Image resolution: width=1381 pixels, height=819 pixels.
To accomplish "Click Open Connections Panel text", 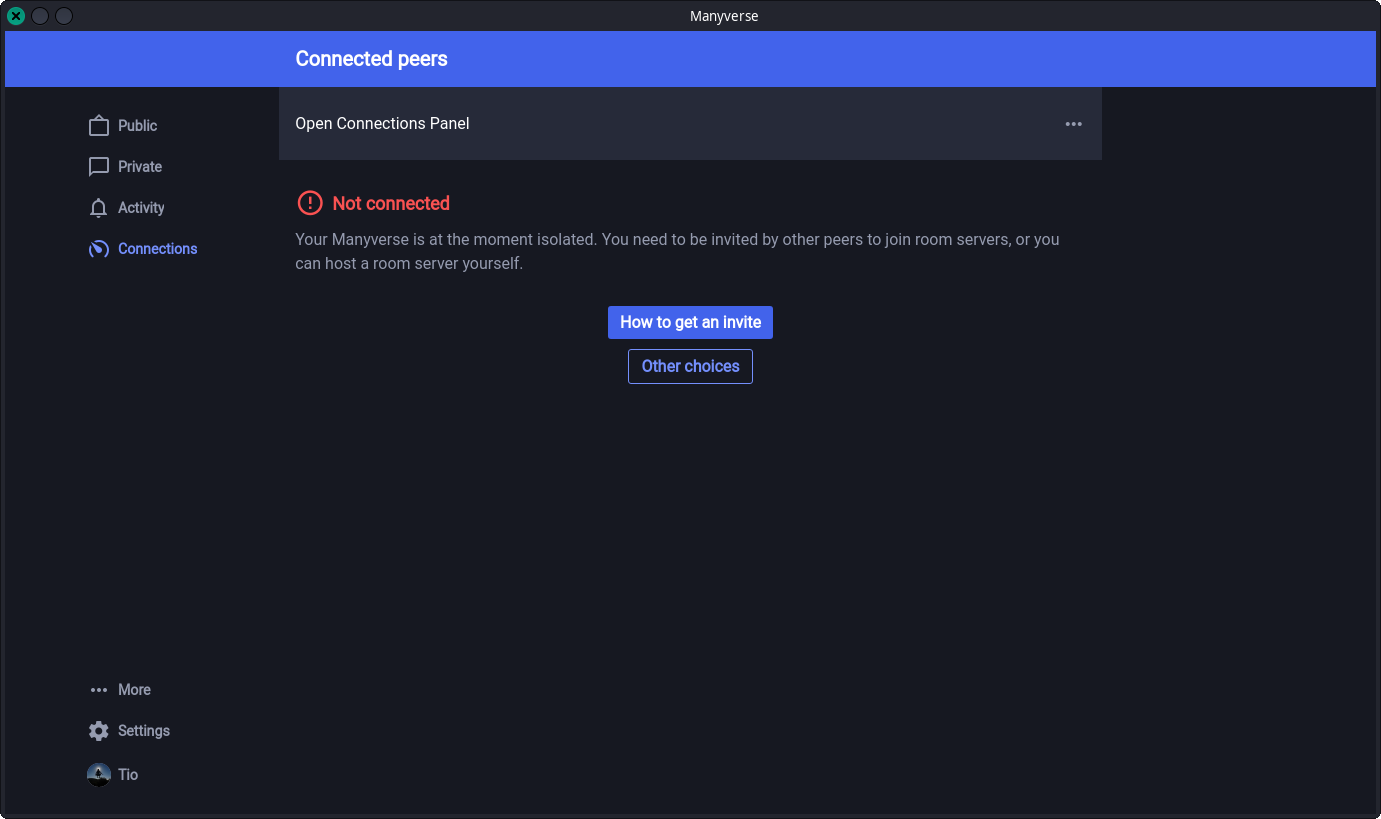I will coord(382,124).
